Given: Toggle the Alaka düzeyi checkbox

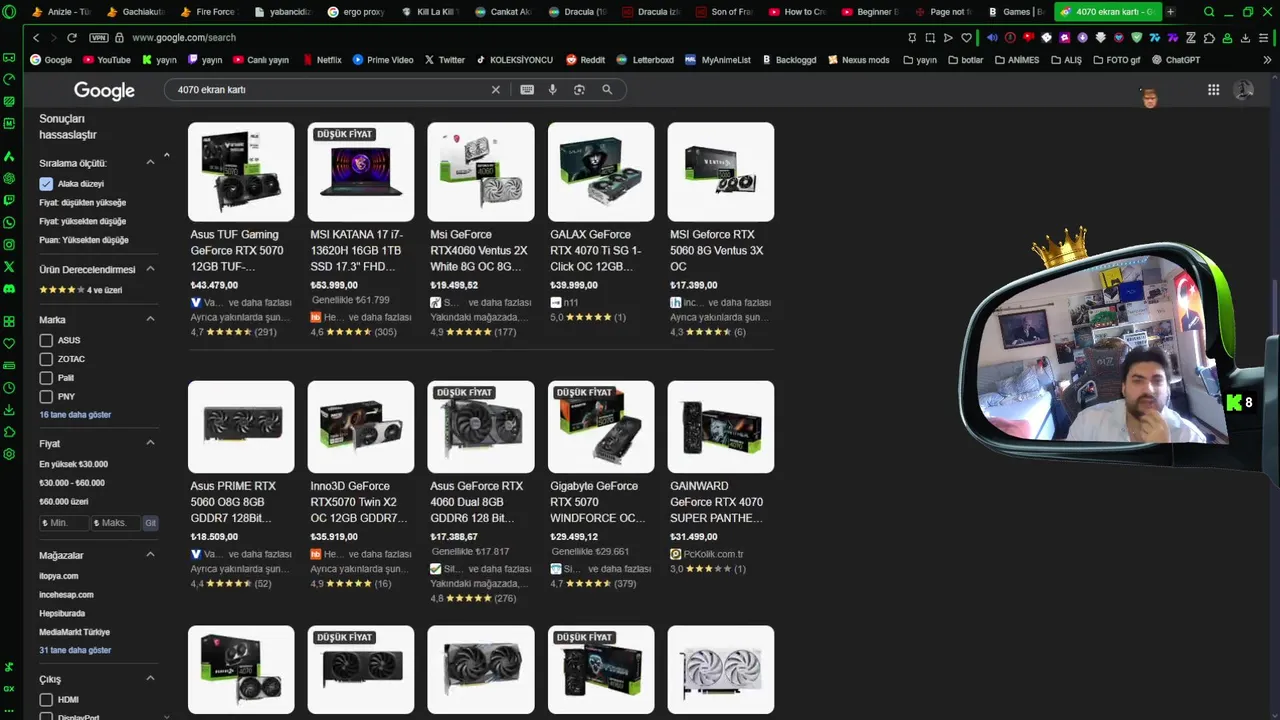Looking at the screenshot, I should 46,184.
